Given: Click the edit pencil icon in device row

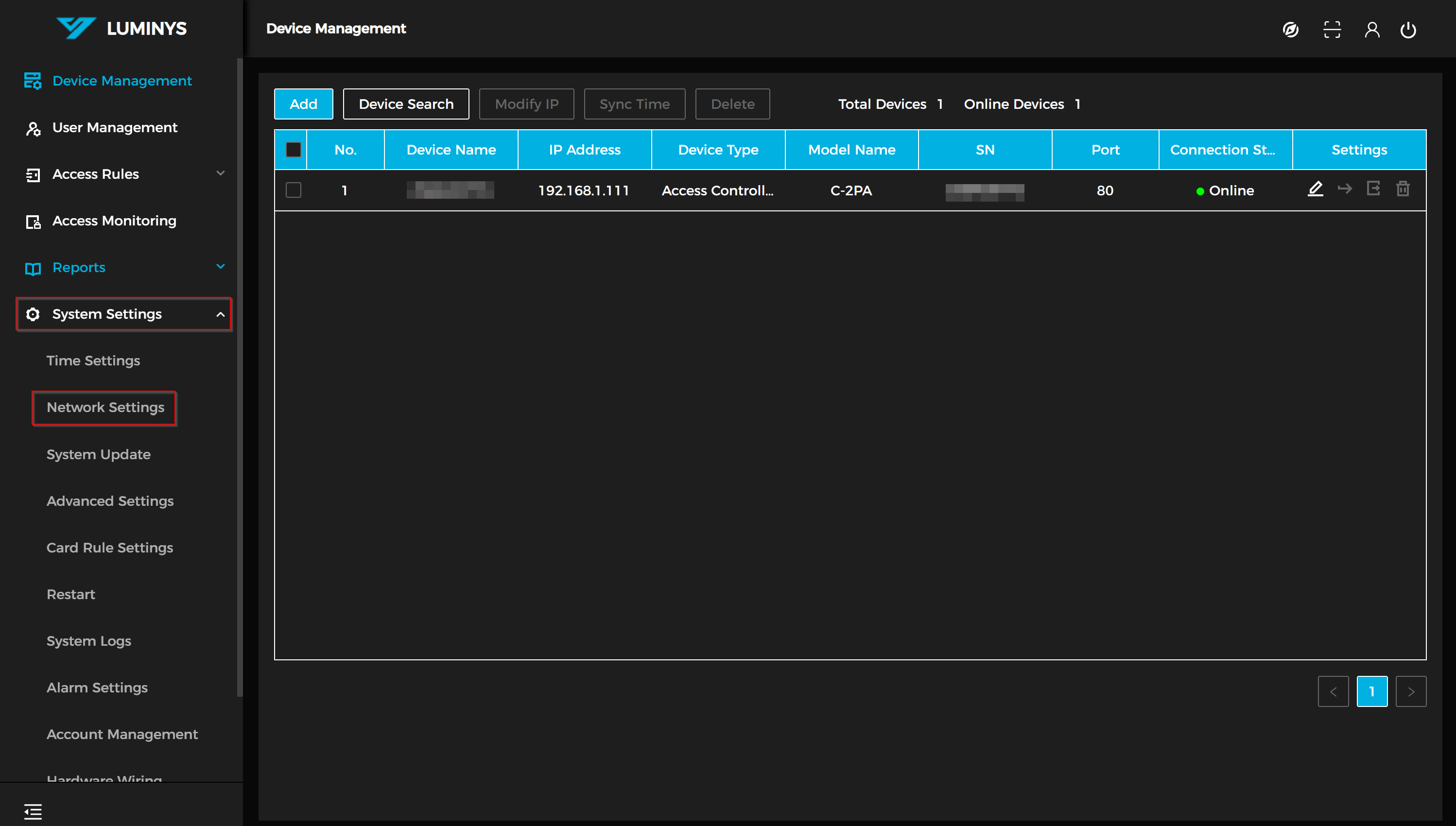Looking at the screenshot, I should [1315, 189].
